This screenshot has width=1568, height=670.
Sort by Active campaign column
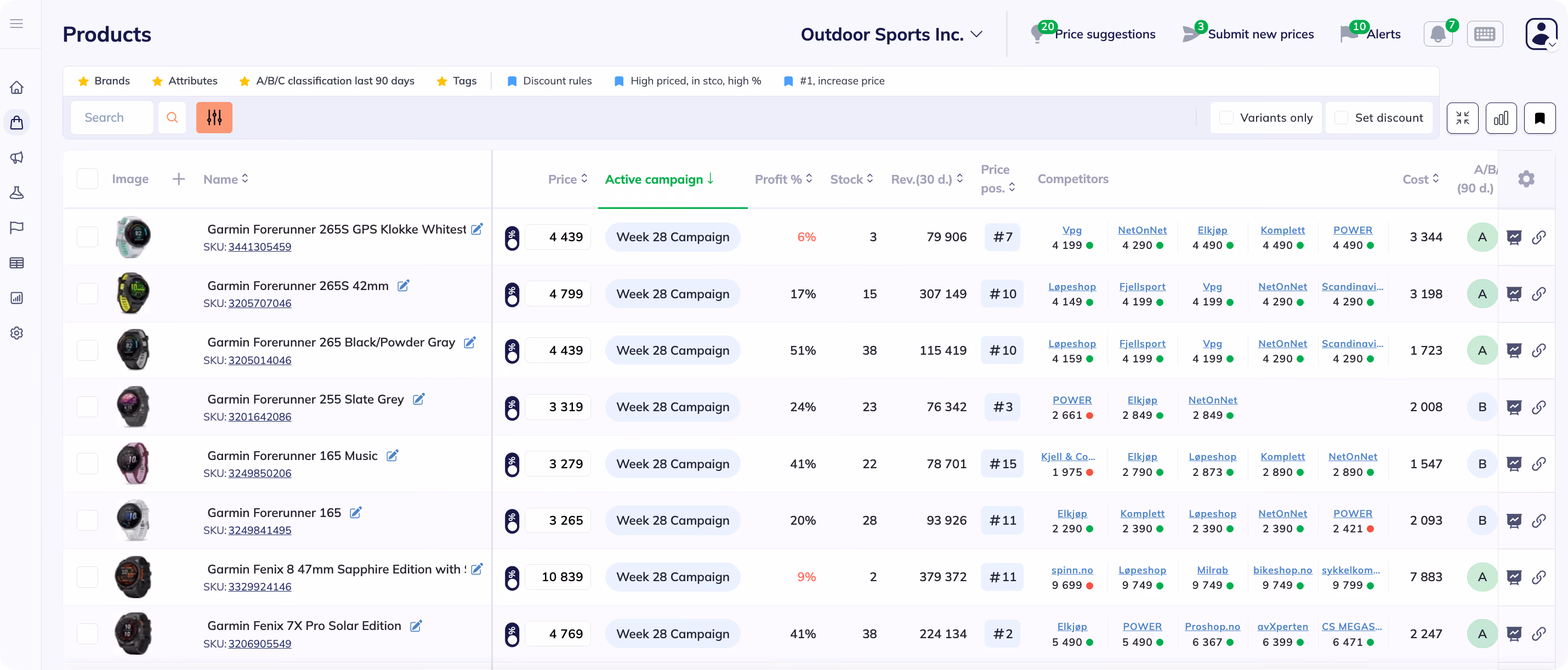pyautogui.click(x=658, y=179)
